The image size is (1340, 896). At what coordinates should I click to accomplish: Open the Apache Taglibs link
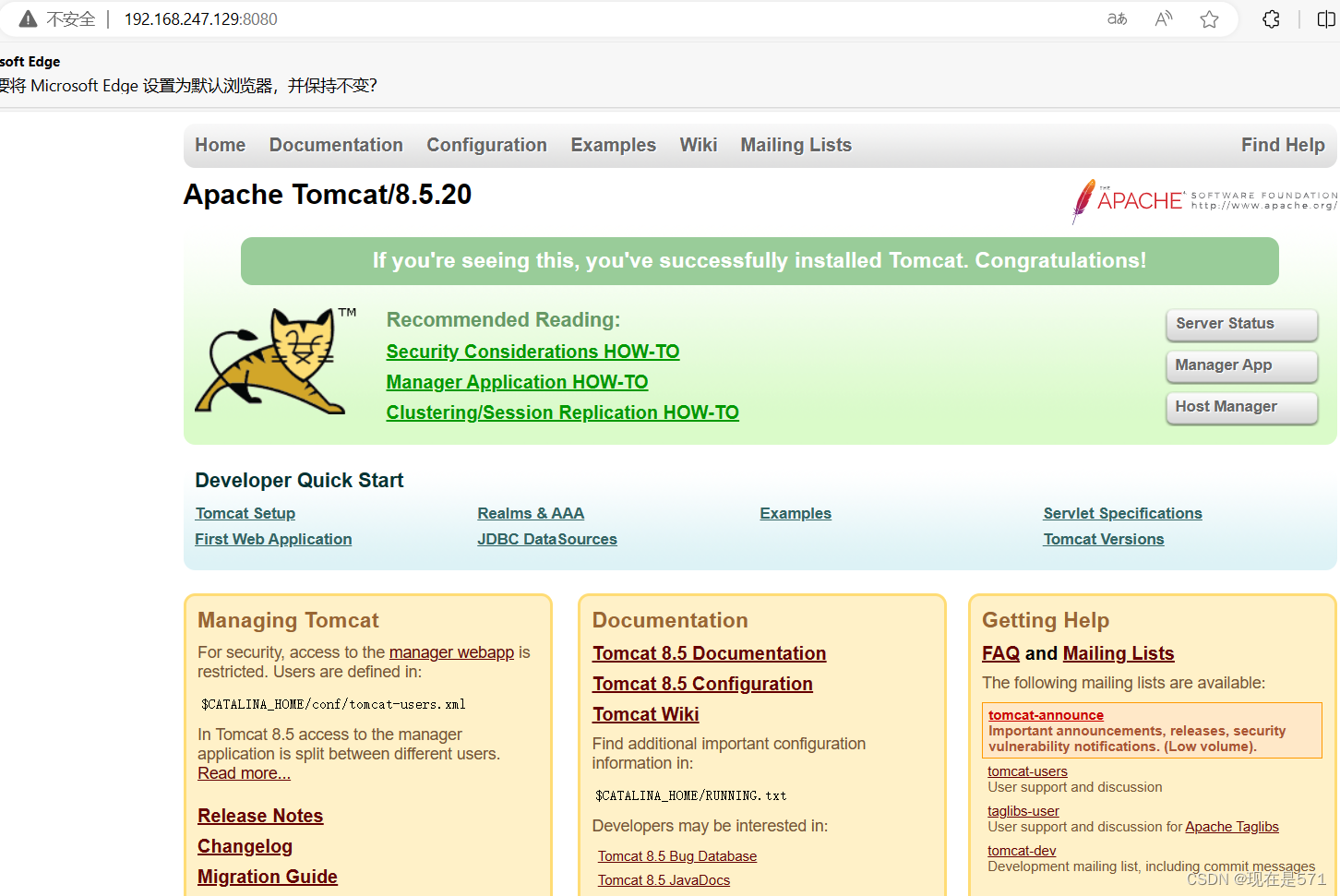click(1231, 827)
